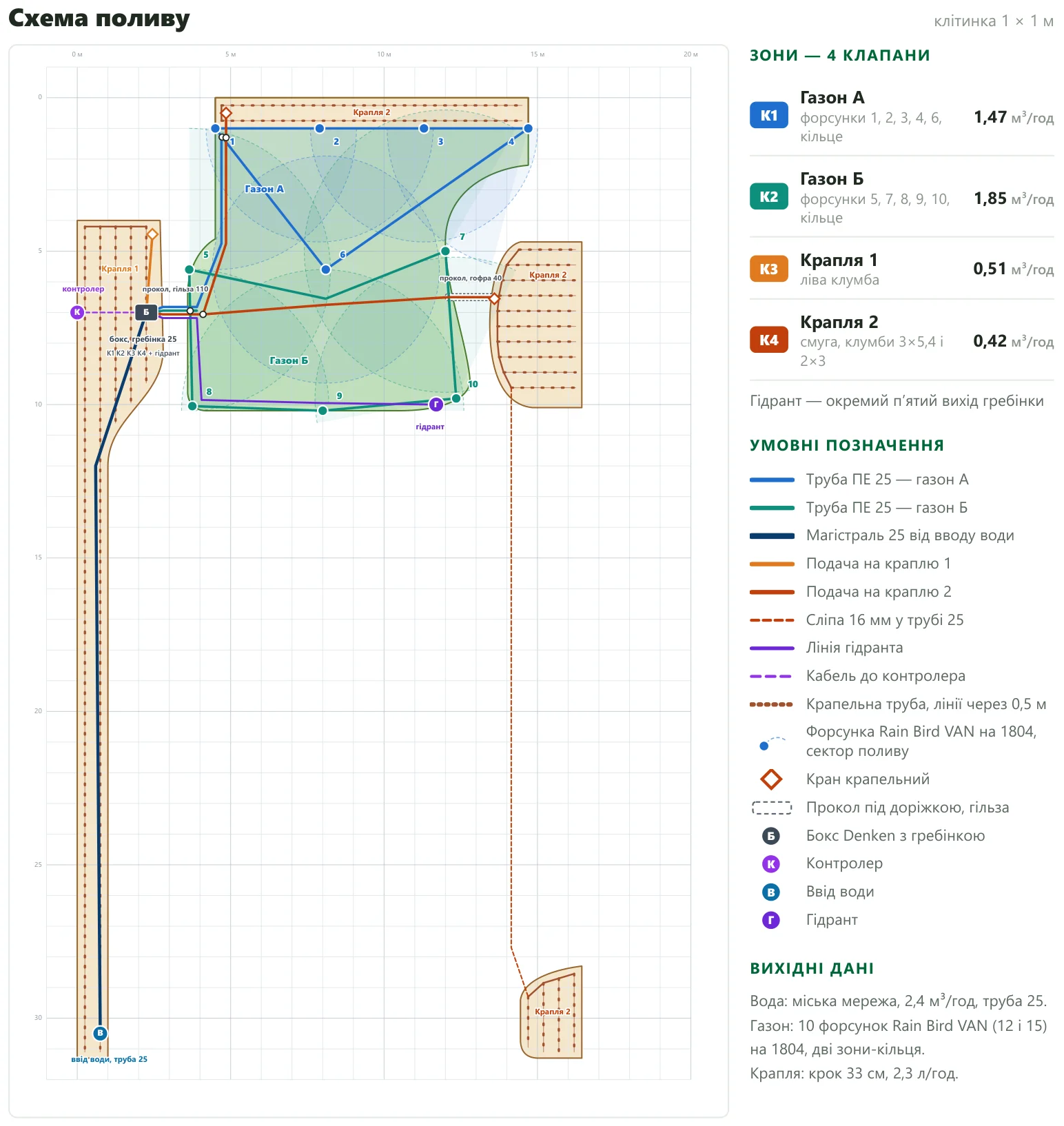
Task: Click sprinkler node 7 on the plan
Action: [445, 251]
